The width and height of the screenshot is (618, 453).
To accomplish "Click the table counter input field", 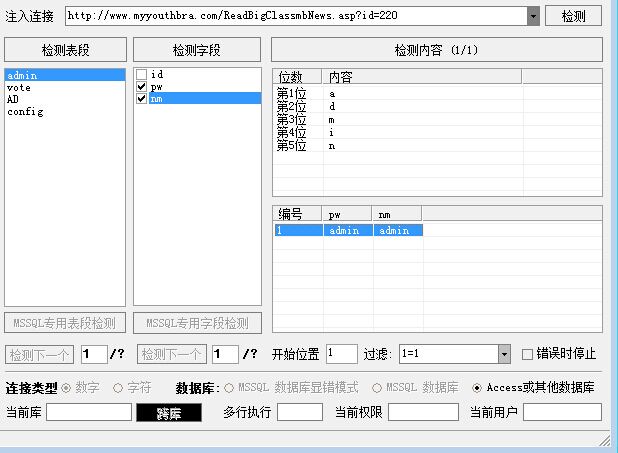I will click(94, 354).
